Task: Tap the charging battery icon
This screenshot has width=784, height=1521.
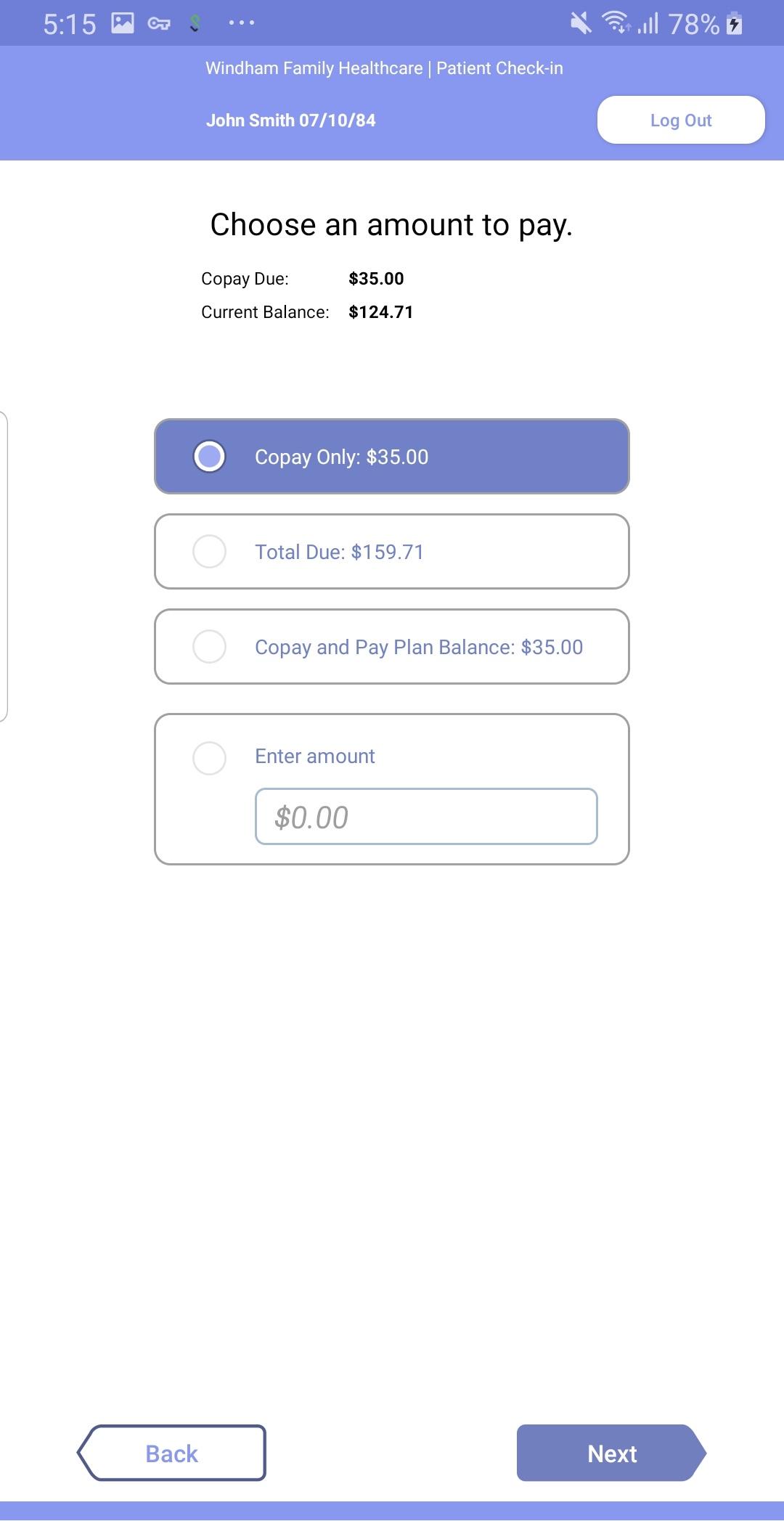Action: (735, 23)
